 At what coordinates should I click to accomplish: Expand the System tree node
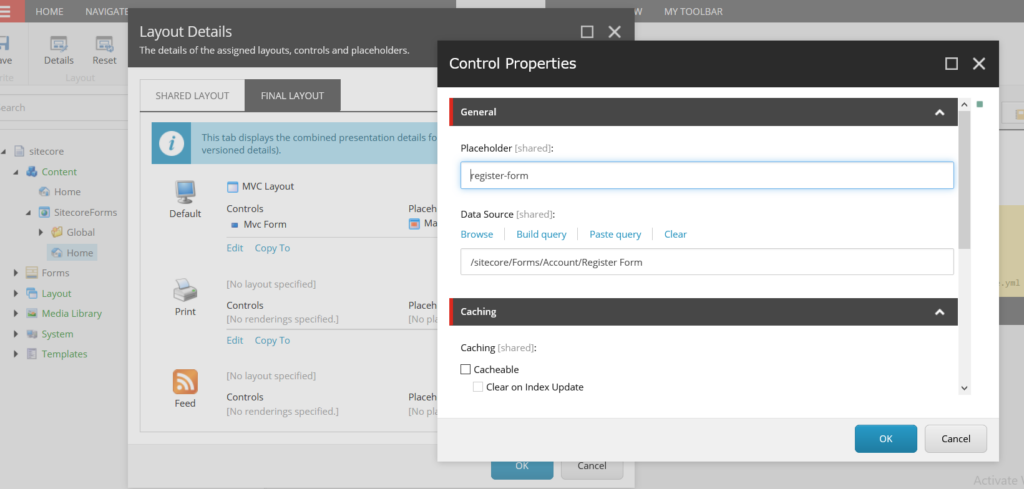(16, 334)
